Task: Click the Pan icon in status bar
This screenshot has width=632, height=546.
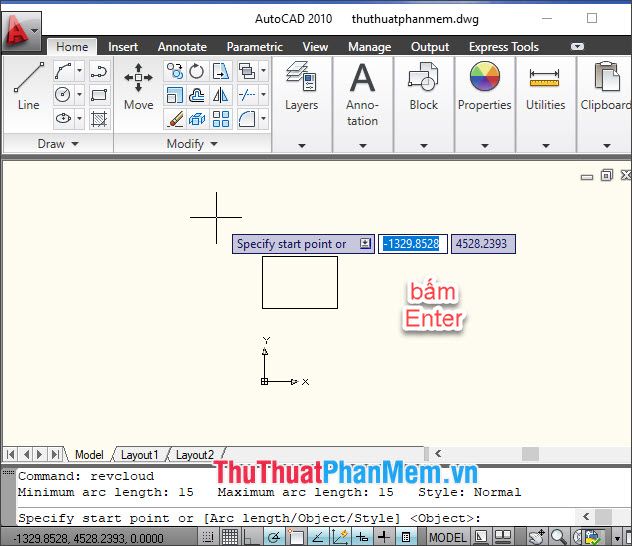Action: [536, 537]
